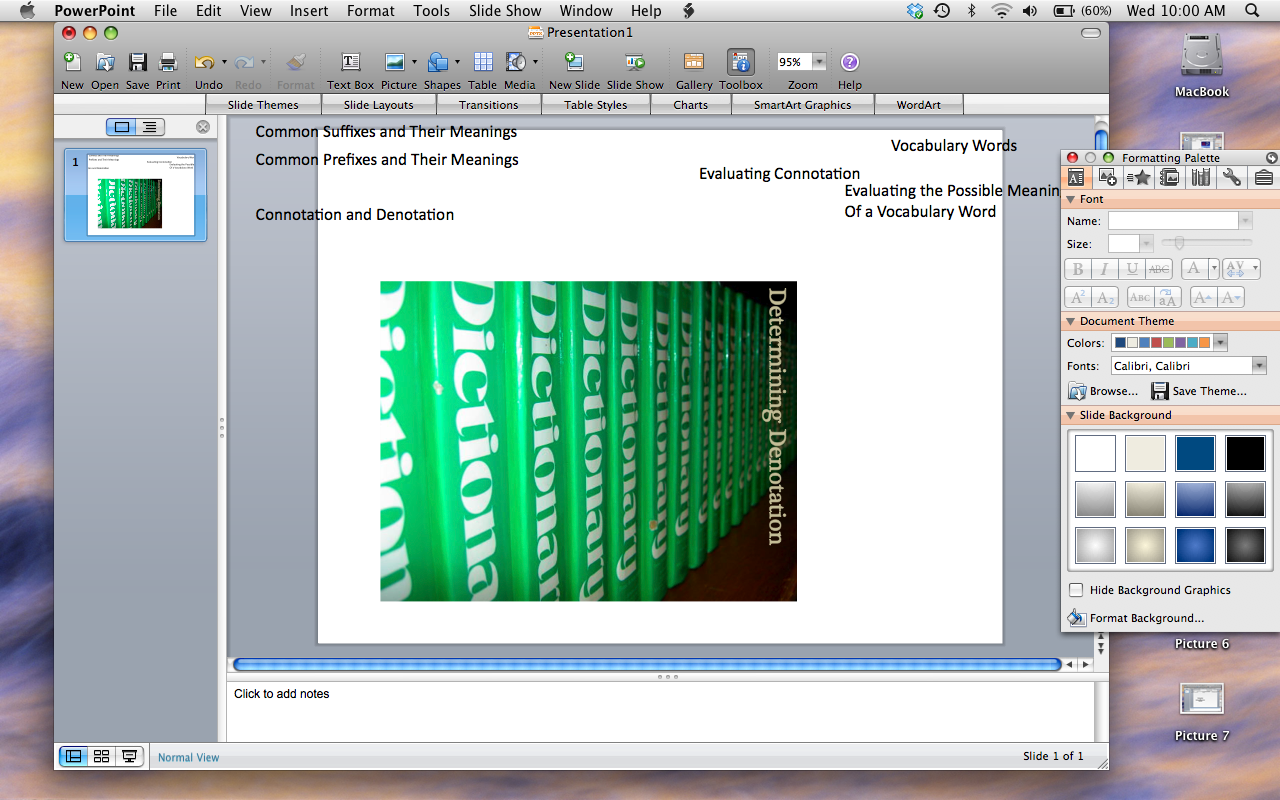Click Save Theme button
The image size is (1280, 800).
click(1198, 391)
